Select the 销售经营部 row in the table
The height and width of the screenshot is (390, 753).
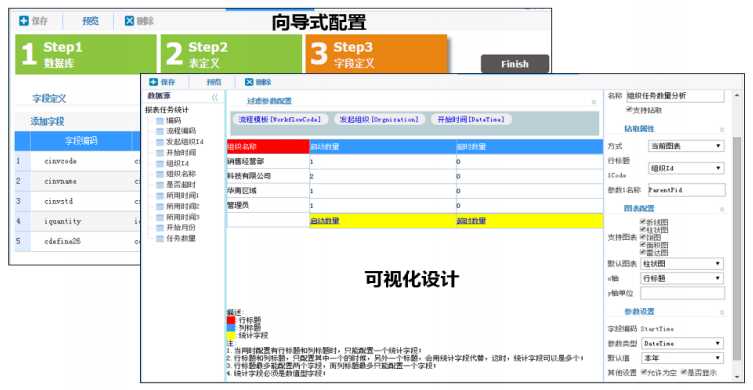pos(414,161)
